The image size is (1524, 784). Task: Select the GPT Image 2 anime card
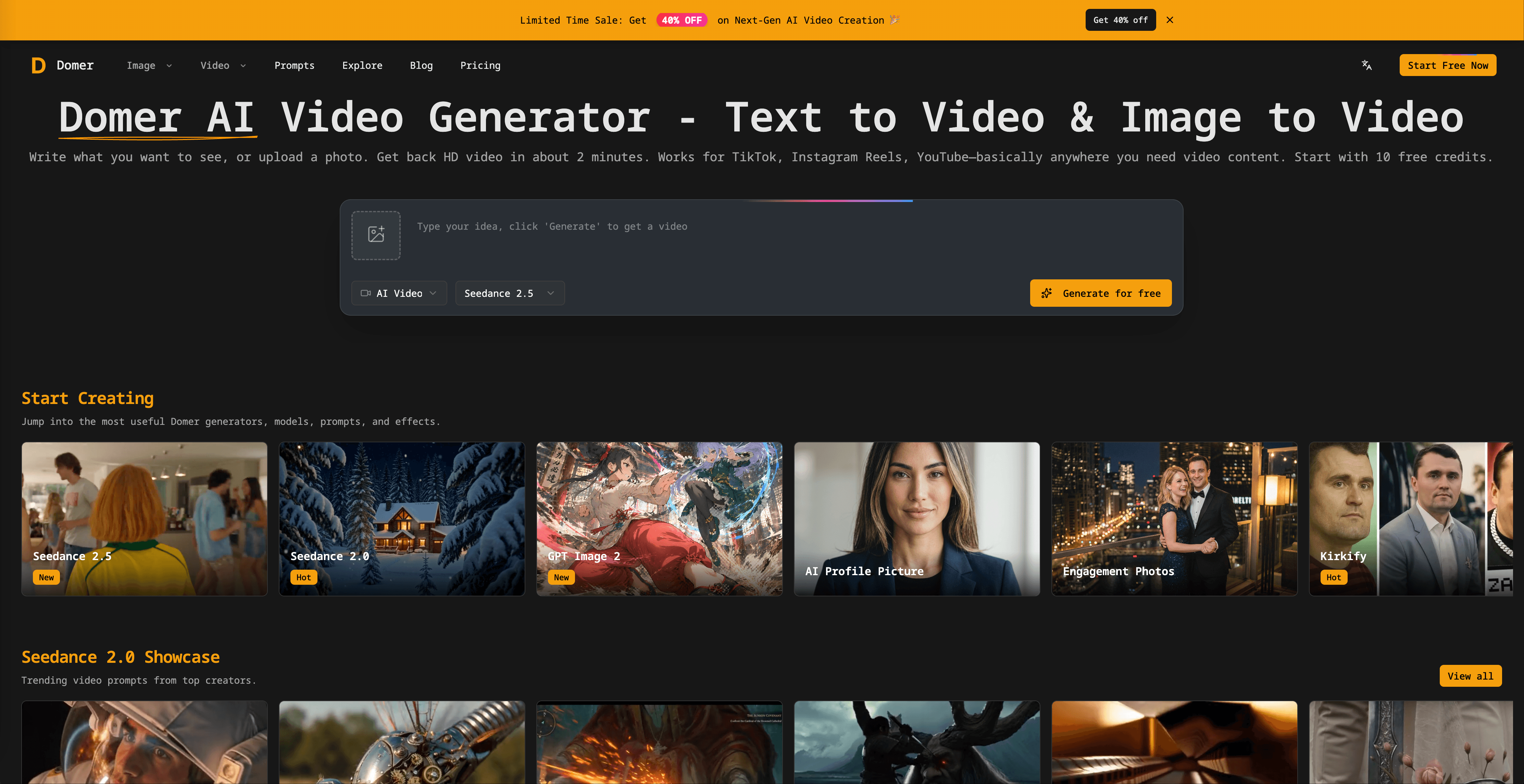659,519
